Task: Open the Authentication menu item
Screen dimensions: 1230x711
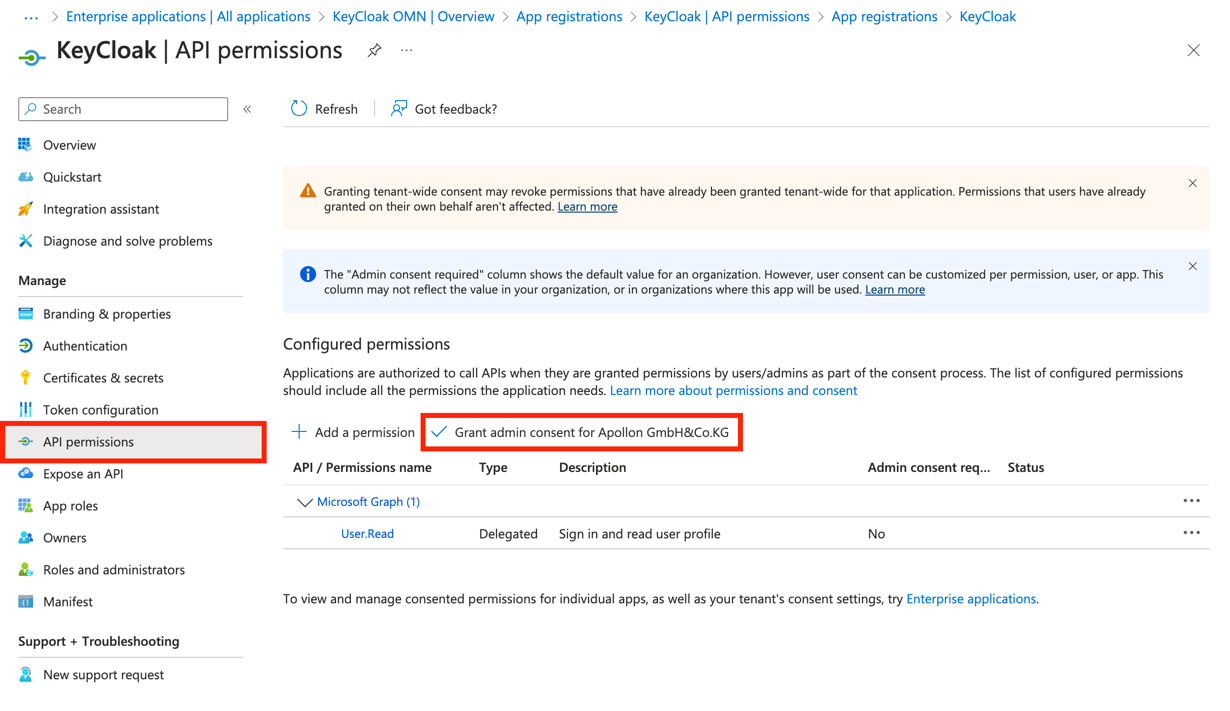Action: pos(85,346)
